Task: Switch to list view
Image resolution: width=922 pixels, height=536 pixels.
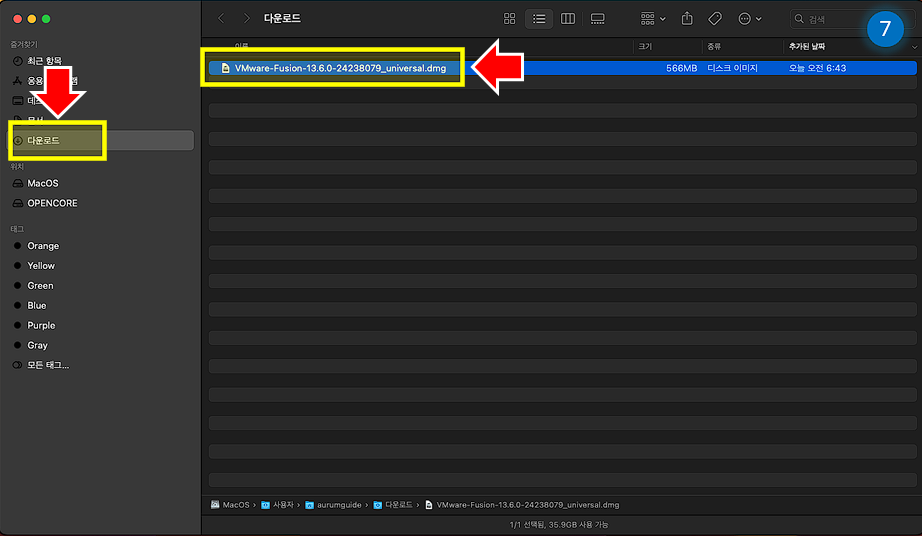Action: click(x=539, y=19)
